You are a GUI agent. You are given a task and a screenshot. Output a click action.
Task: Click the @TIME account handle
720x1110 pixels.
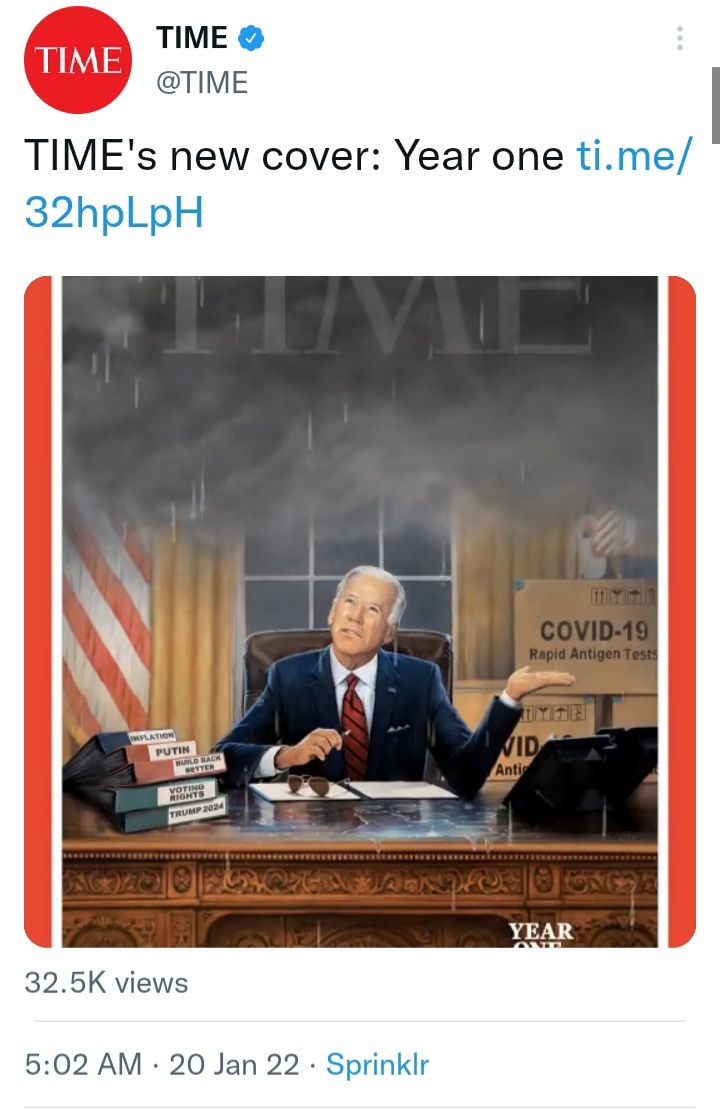[x=202, y=82]
